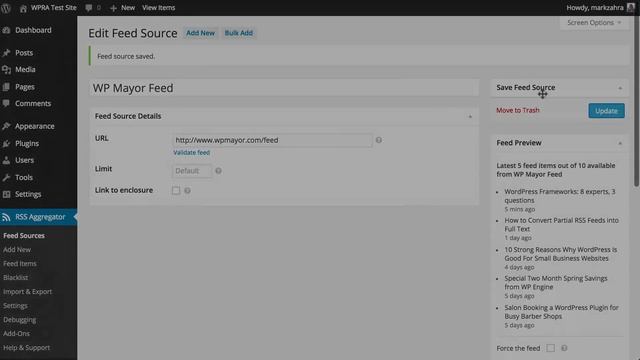This screenshot has height=360, width=640.
Task: Open Import & Export submenu item
Action: pos(27,292)
